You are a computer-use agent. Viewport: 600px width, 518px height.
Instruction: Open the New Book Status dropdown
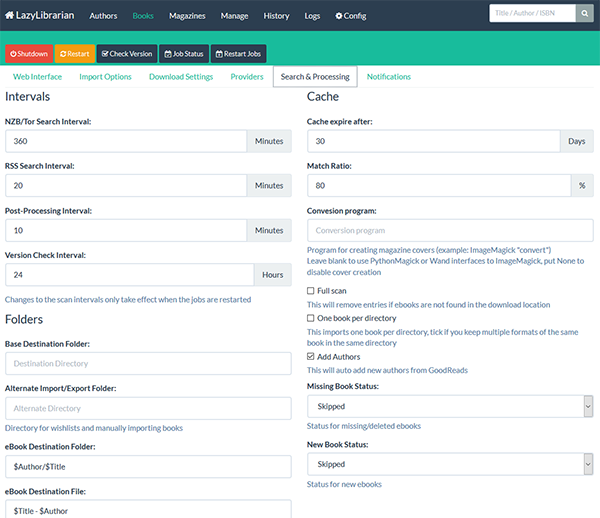(x=450, y=464)
